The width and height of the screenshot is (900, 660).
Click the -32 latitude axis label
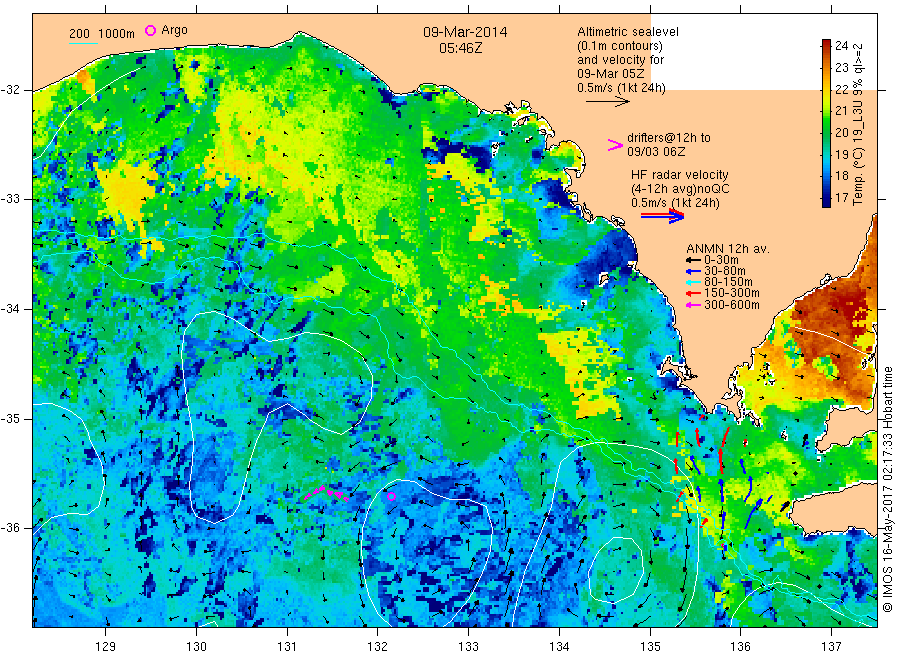[x=10, y=90]
